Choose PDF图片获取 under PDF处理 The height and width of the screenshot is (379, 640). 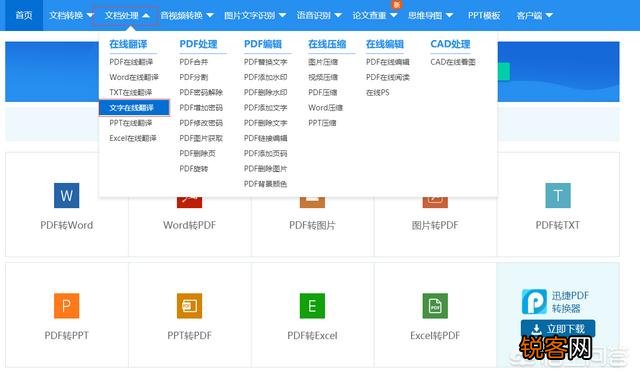coord(201,138)
